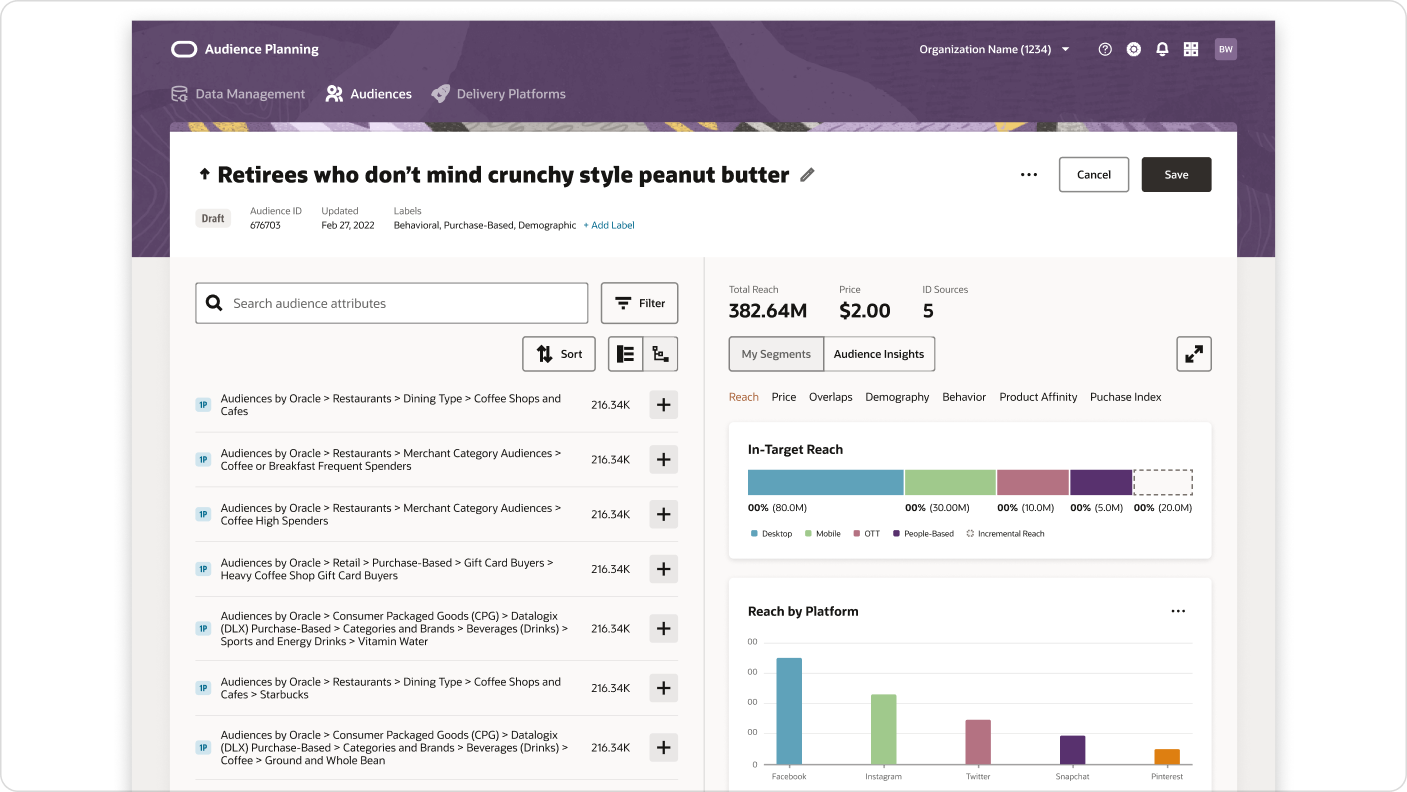Click the search magnifier icon
This screenshot has height=792, width=1407.
[214, 303]
